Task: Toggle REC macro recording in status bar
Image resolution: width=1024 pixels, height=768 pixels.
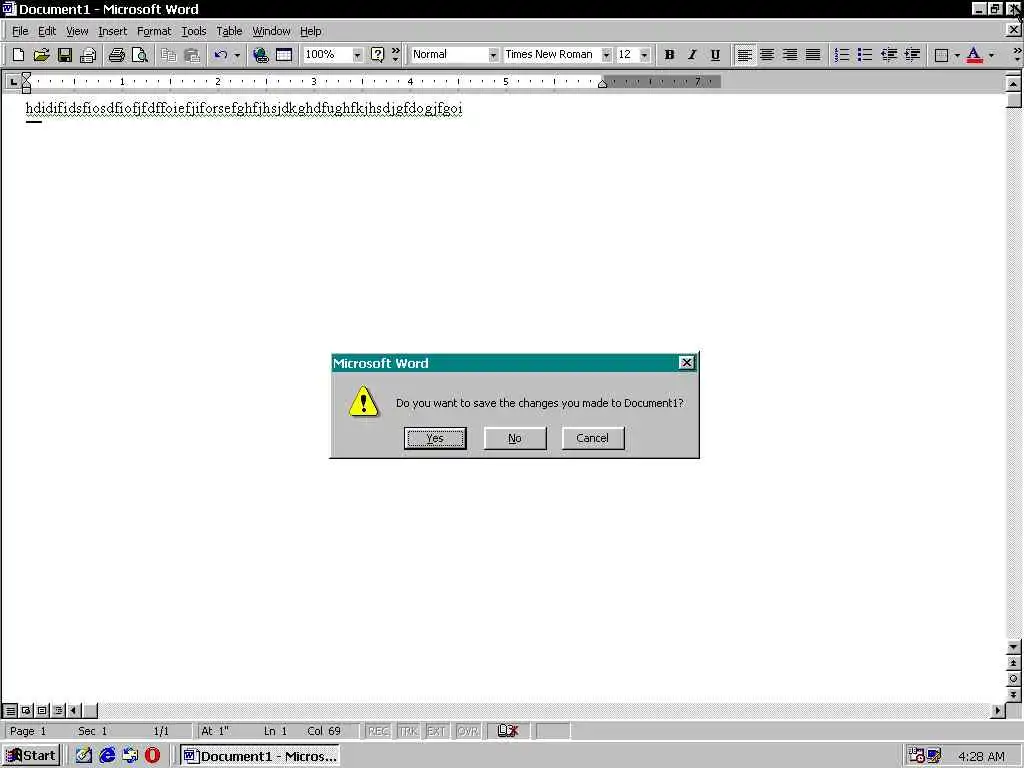Action: (378, 731)
